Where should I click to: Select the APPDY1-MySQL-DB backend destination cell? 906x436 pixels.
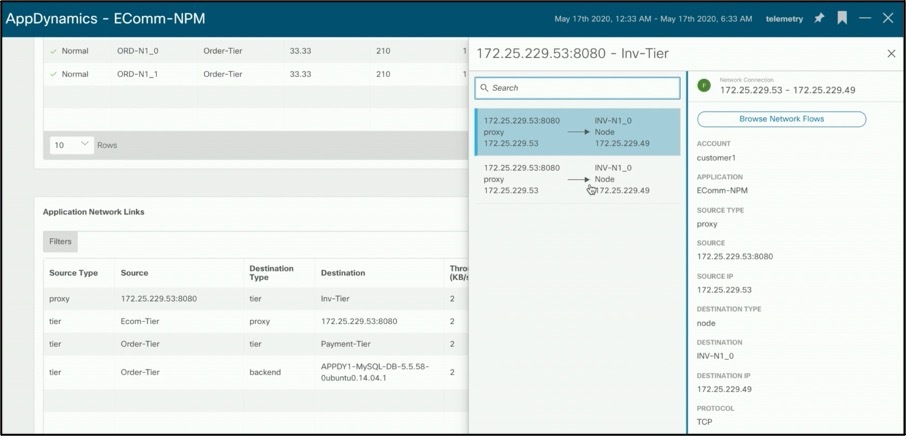[x=375, y=372]
